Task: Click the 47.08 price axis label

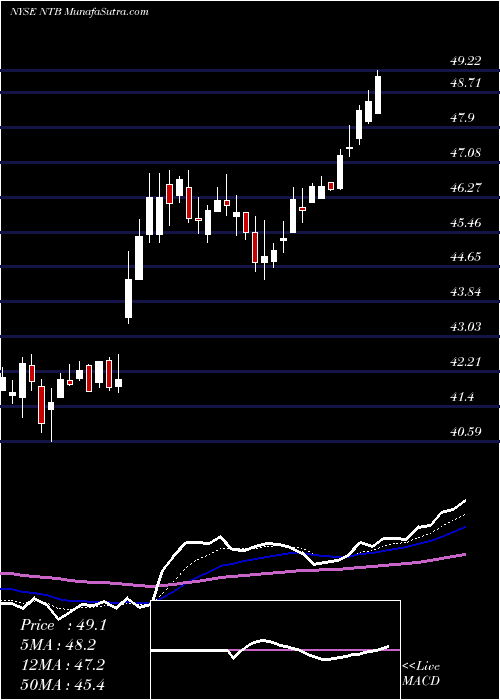Action: (x=466, y=153)
